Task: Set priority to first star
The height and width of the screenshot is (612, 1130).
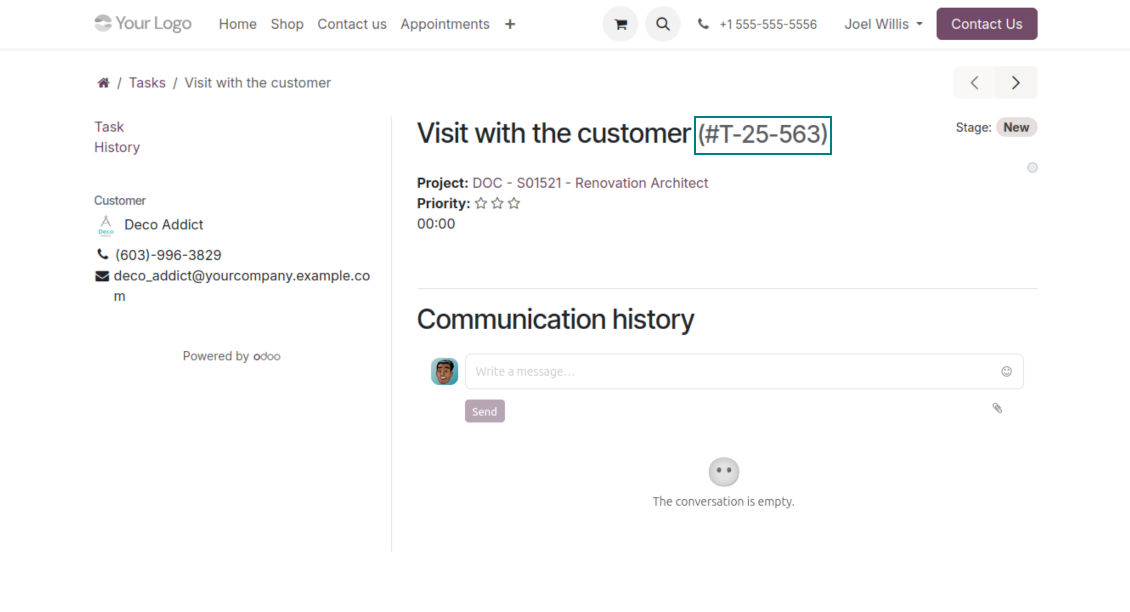Action: (x=481, y=204)
